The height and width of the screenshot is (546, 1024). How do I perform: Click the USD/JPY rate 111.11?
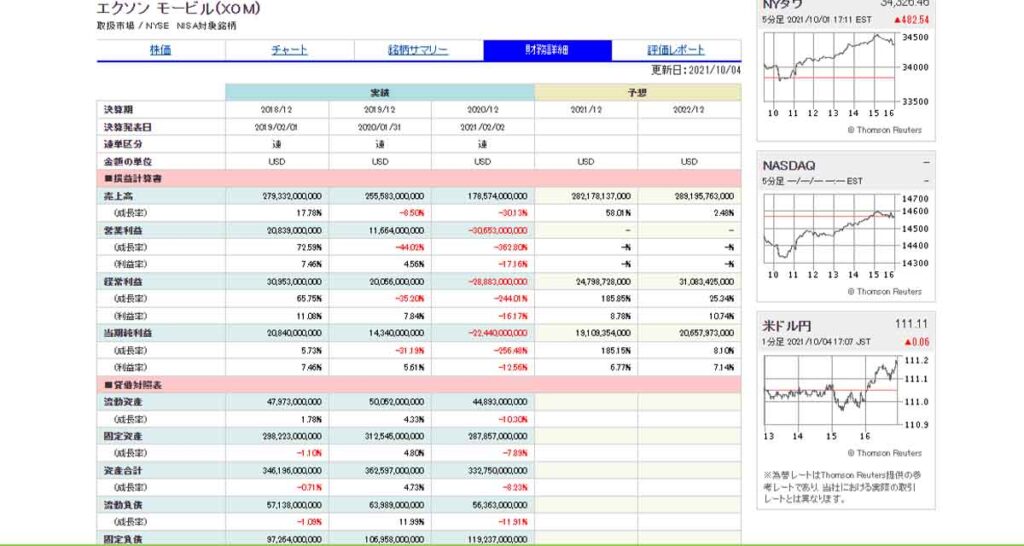pyautogui.click(x=912, y=325)
